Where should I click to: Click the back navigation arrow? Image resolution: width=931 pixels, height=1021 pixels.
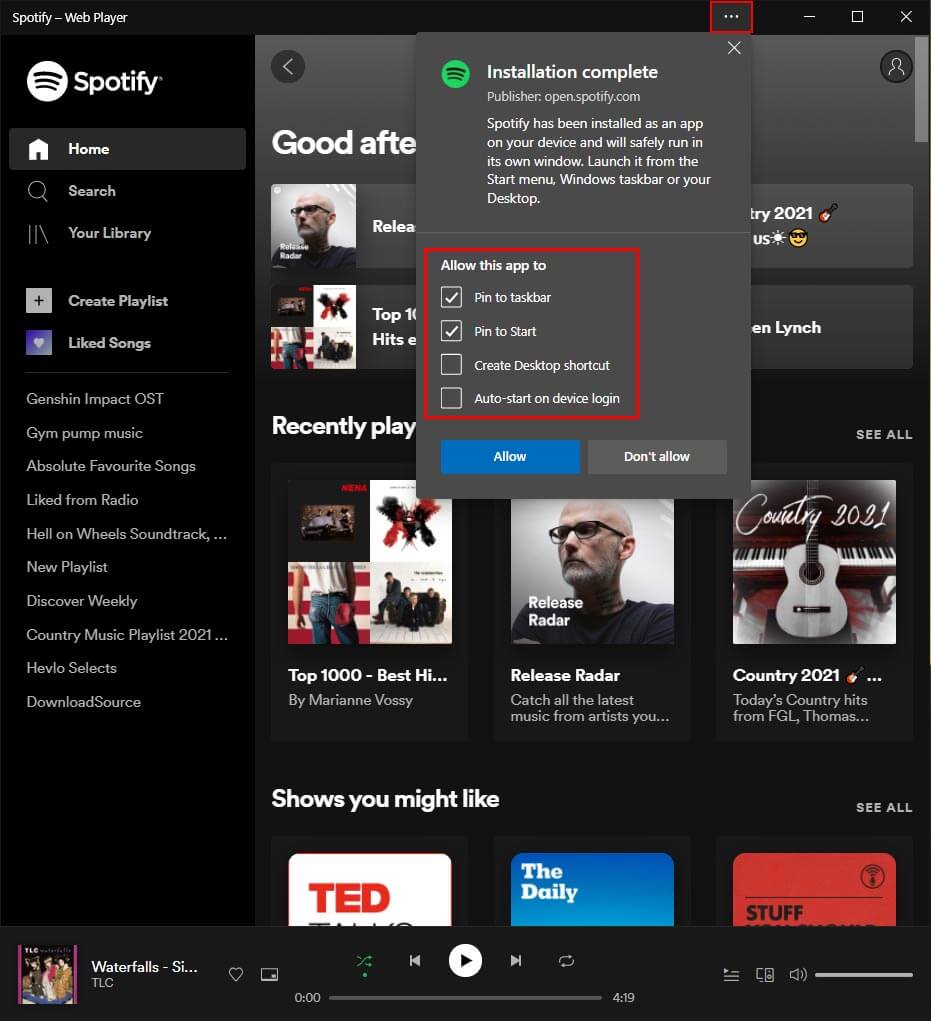288,66
